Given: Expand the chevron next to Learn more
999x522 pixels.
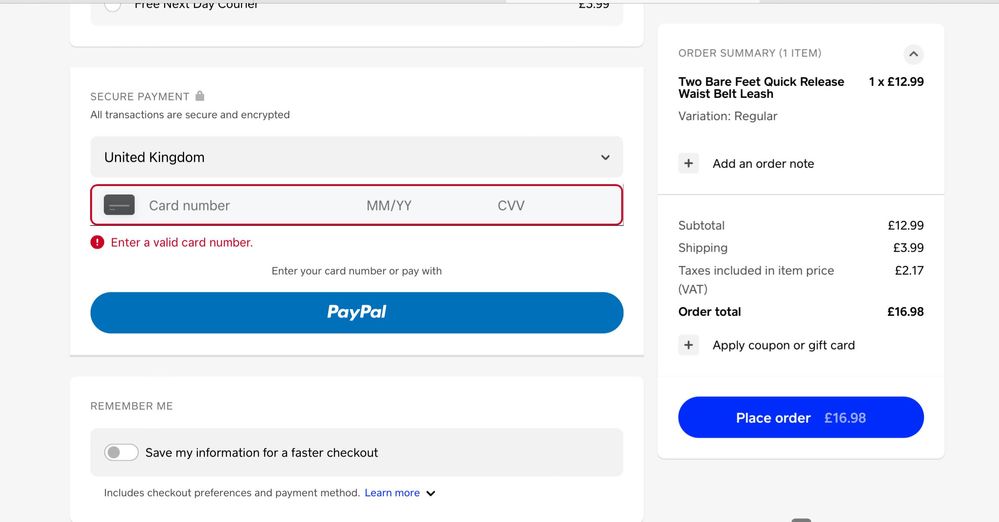Looking at the screenshot, I should click(x=431, y=493).
